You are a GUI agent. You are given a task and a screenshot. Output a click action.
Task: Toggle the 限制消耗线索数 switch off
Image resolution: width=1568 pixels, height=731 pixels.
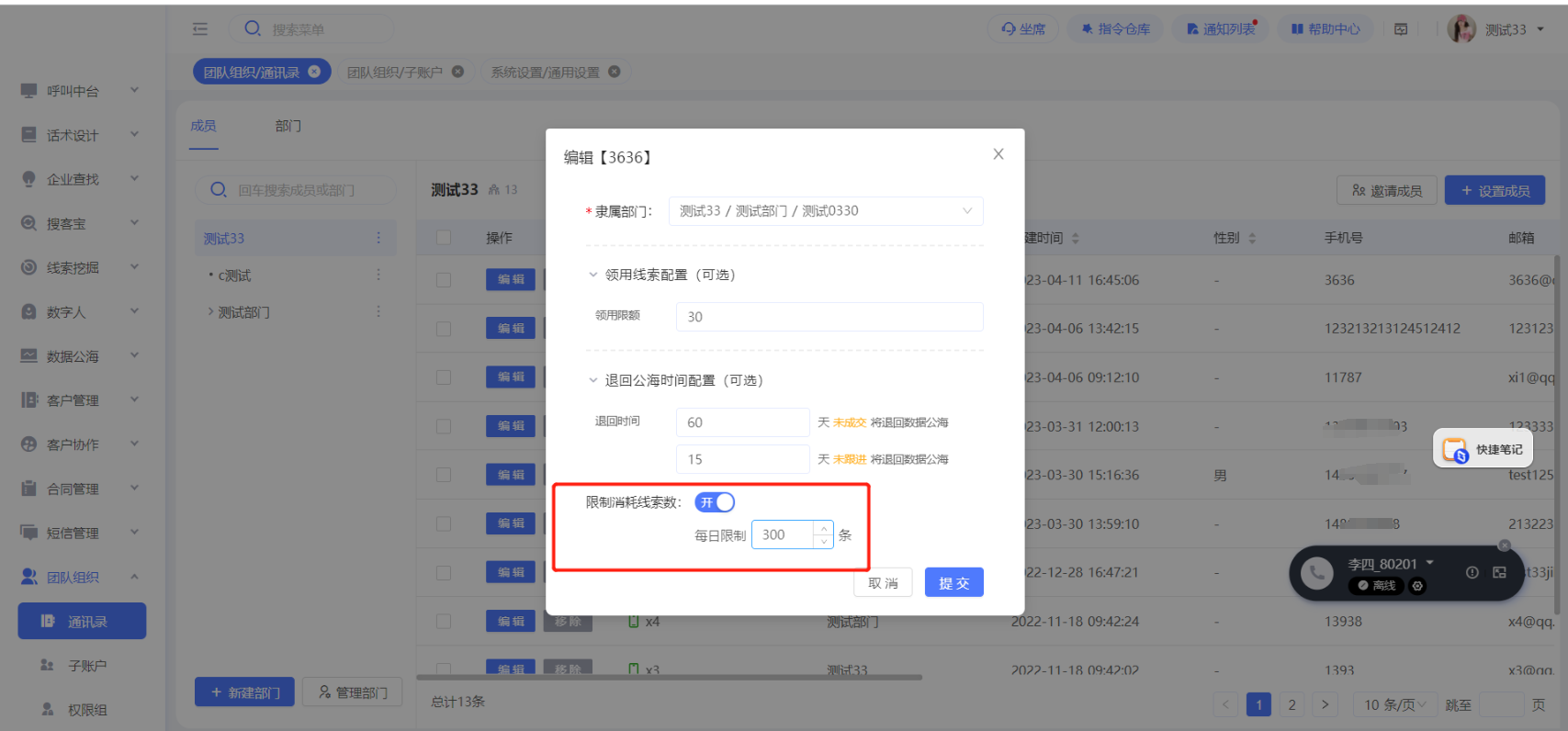tap(715, 502)
